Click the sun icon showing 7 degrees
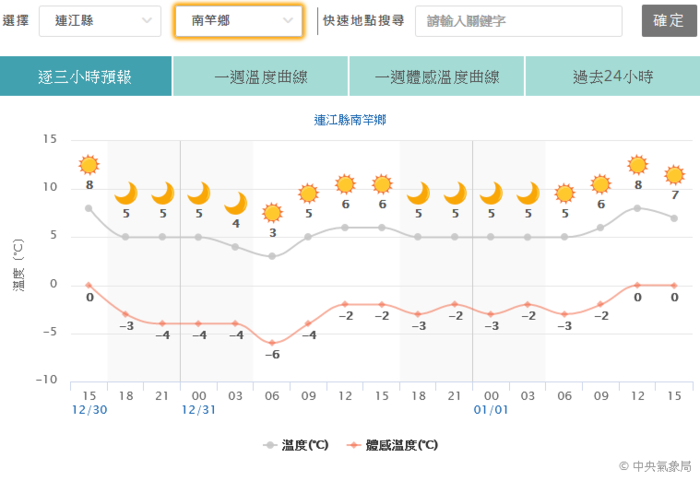This screenshot has height=481, width=700. 674,175
